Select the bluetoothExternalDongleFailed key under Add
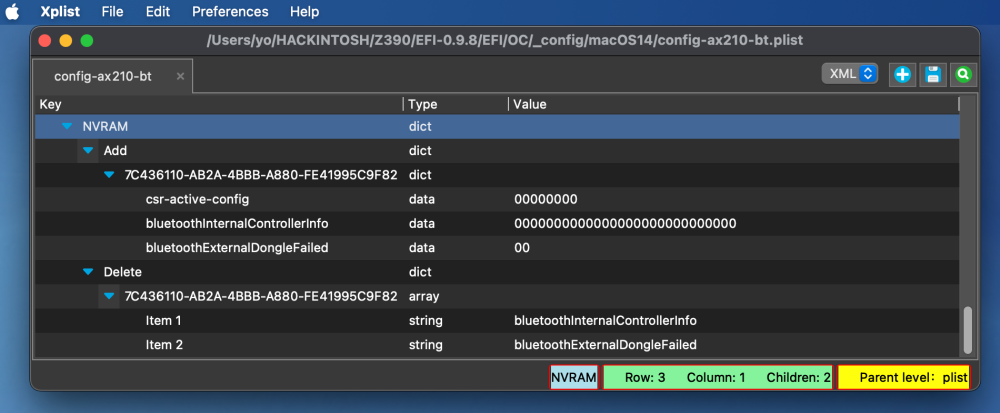 [237, 248]
